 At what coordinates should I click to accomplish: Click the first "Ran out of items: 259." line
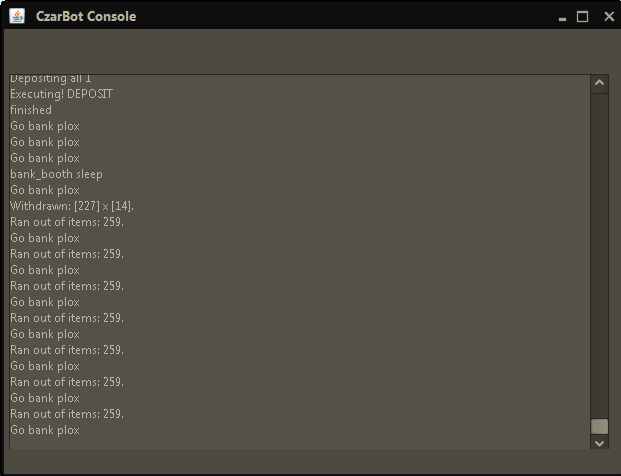[66, 222]
